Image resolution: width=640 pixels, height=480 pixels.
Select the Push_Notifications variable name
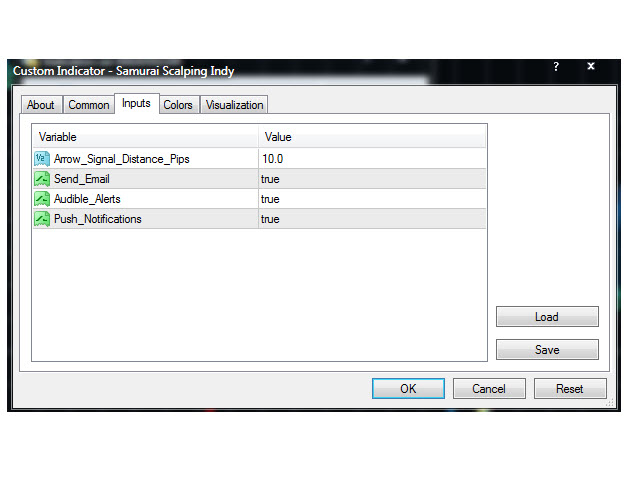(98, 219)
